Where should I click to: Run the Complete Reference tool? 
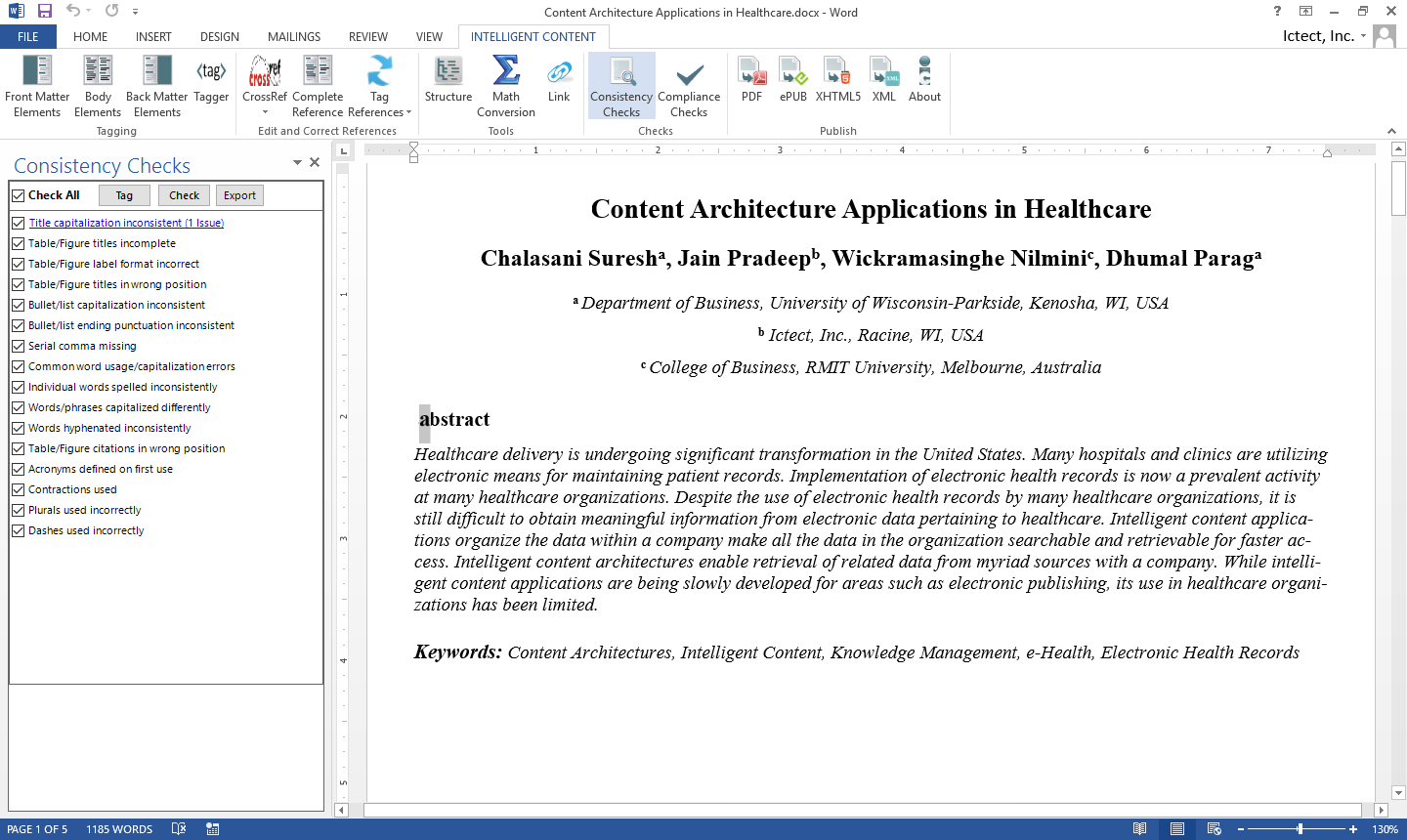pyautogui.click(x=318, y=86)
